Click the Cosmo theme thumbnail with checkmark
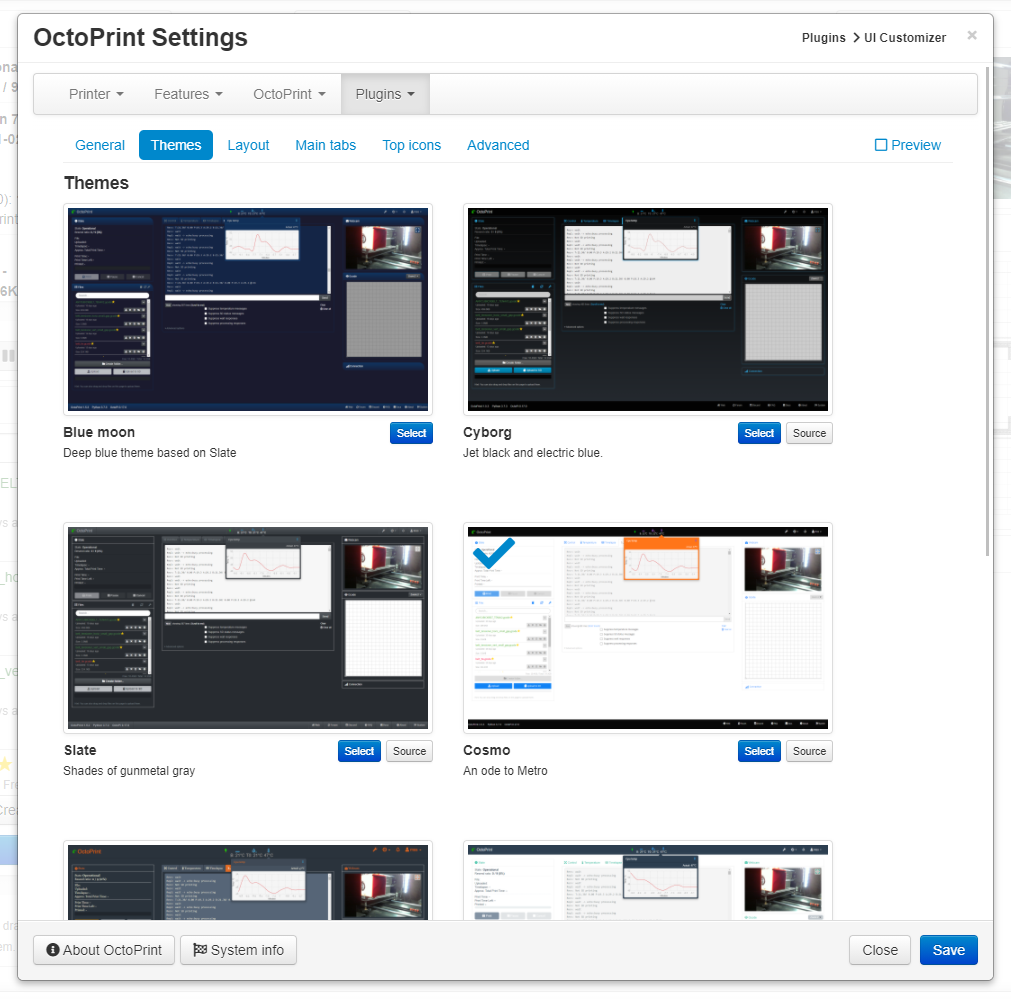 [648, 628]
